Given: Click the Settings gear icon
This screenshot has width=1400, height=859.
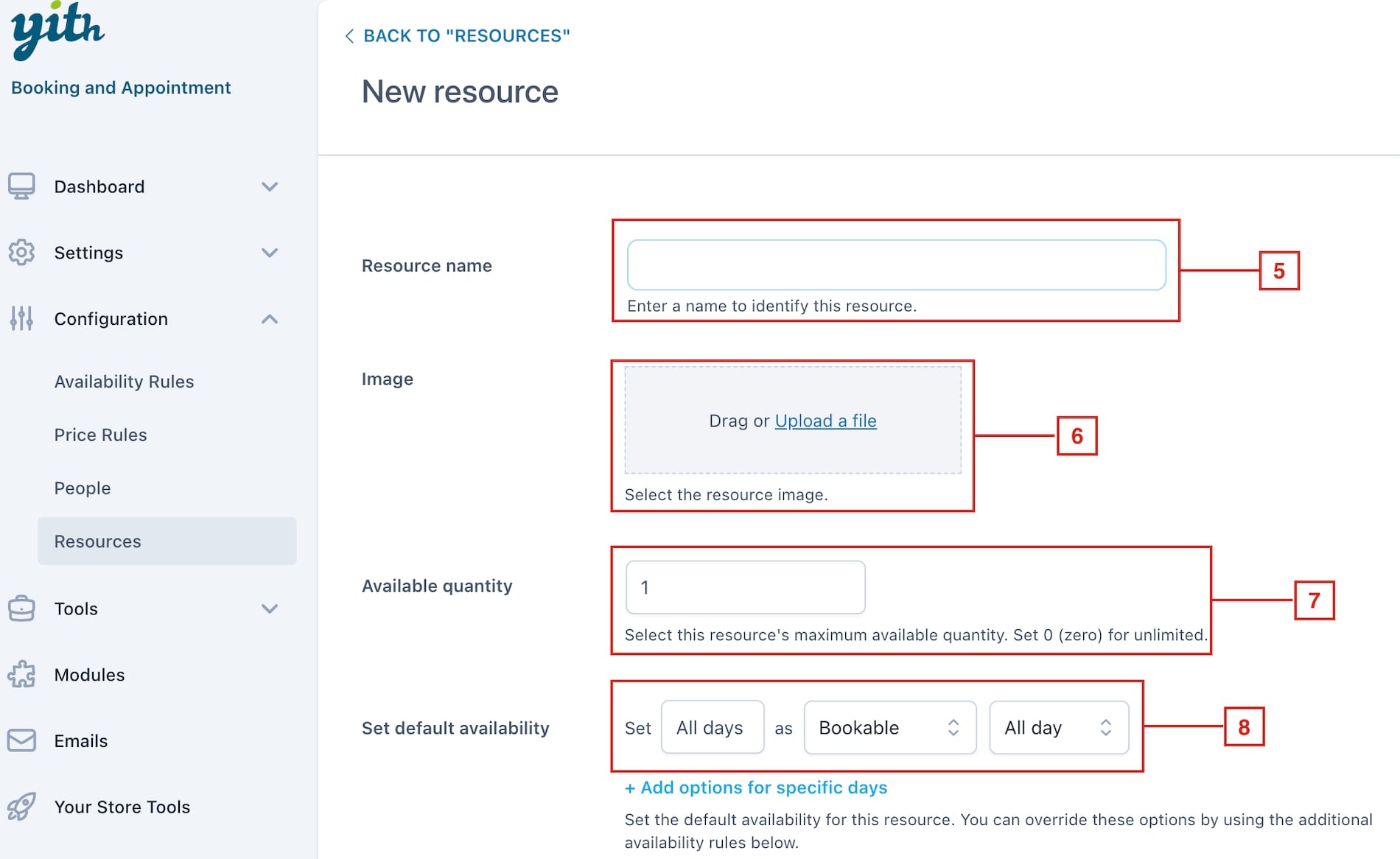Looking at the screenshot, I should tap(21, 253).
